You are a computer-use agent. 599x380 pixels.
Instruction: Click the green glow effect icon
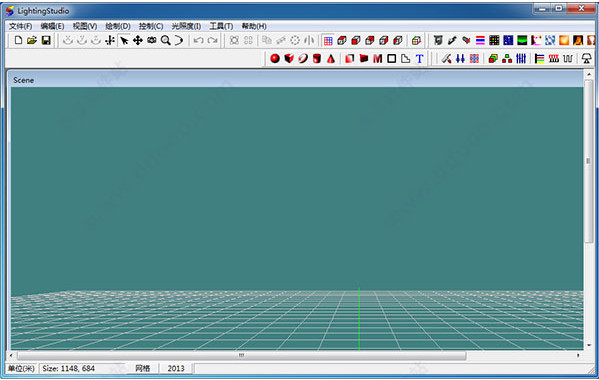[x=522, y=40]
